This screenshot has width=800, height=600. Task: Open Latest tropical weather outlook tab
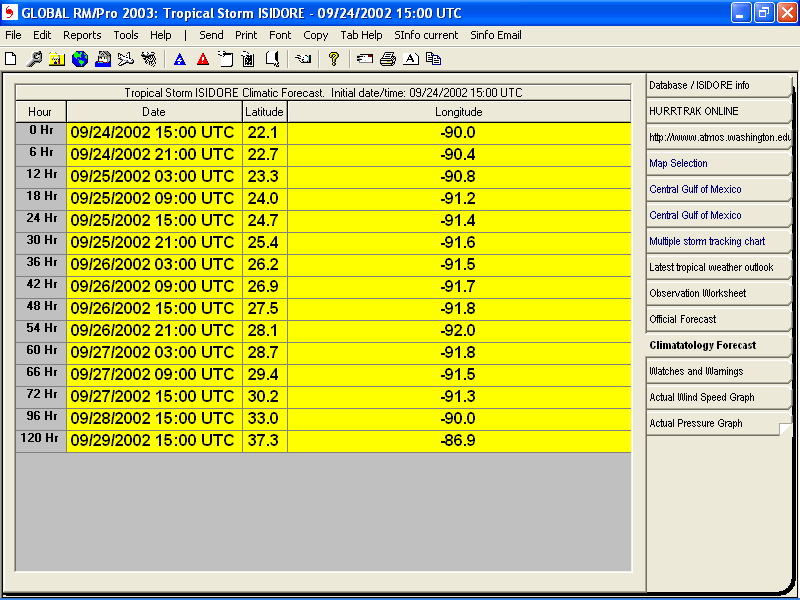(718, 267)
